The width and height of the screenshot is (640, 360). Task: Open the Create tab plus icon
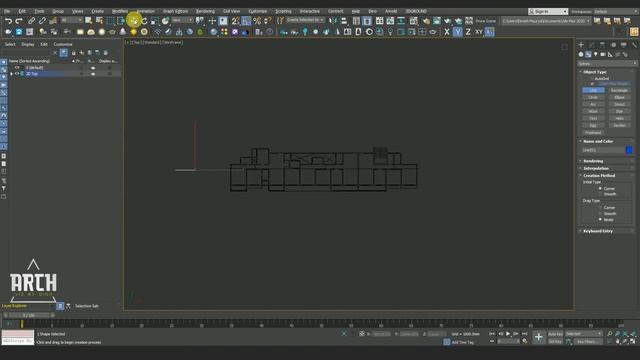581,45
